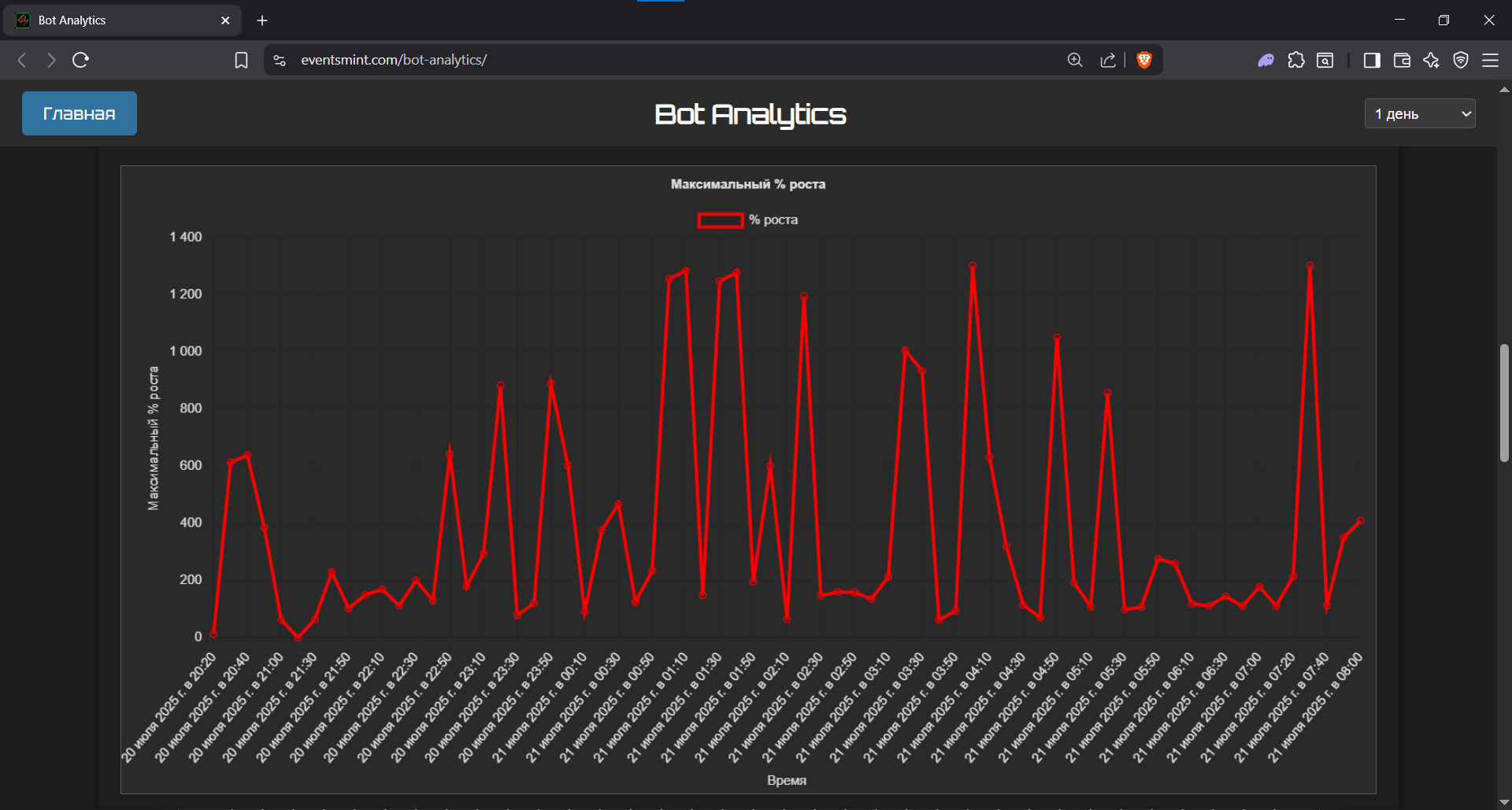Open the browser extensions puzzle icon

pyautogui.click(x=1296, y=60)
